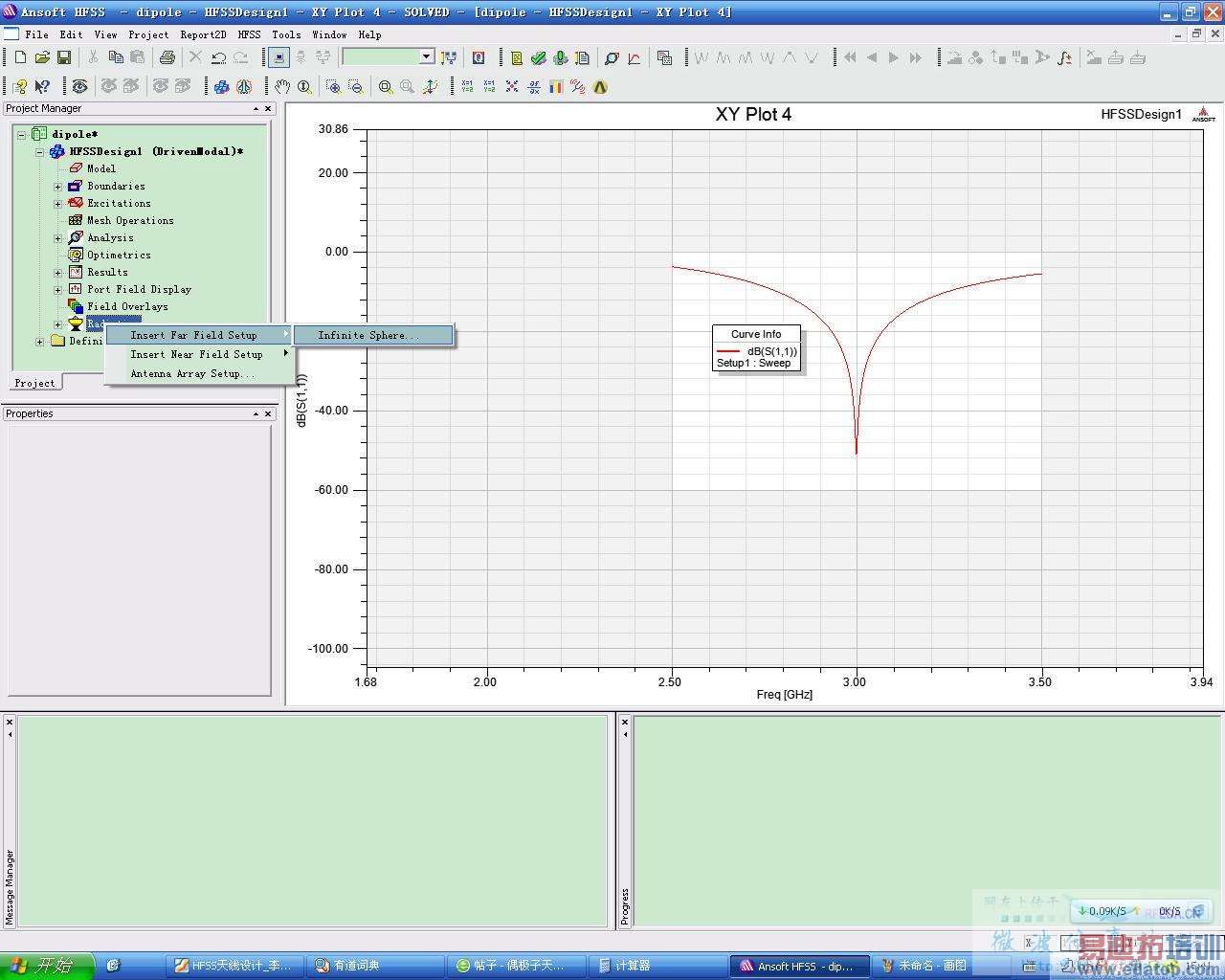
Task: Open the empty toolbar combo box dropdown
Action: (427, 57)
